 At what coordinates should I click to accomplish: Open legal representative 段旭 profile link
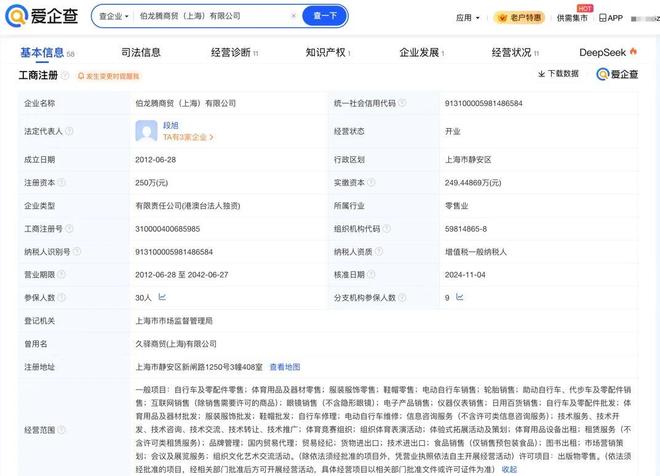click(x=170, y=125)
